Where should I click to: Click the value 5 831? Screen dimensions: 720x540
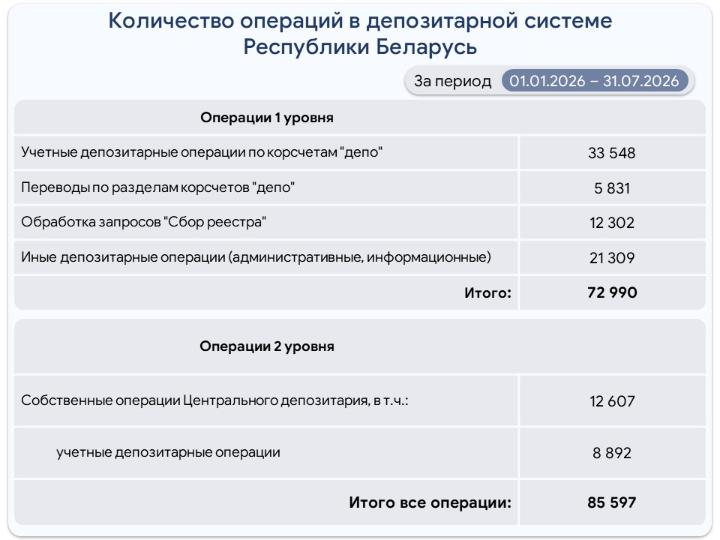(612, 188)
